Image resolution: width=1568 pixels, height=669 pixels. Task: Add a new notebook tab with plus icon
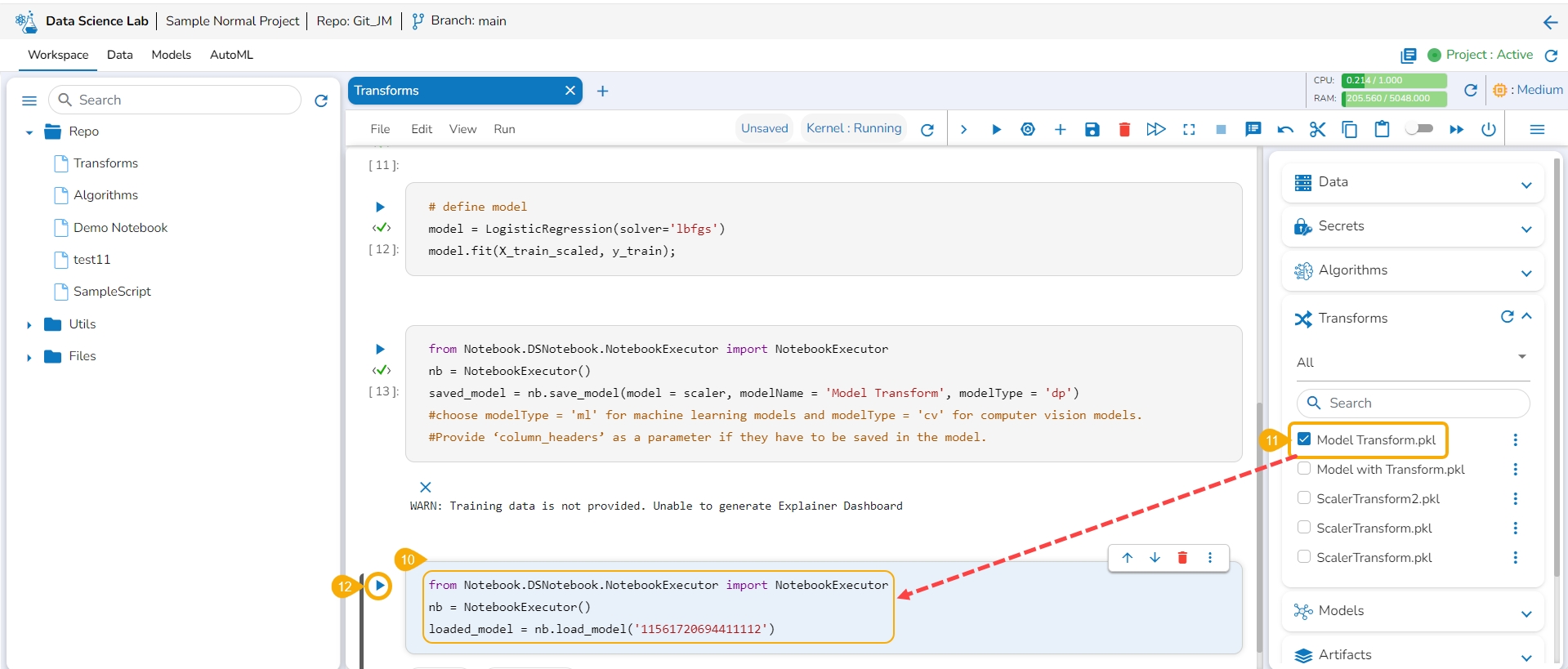(x=602, y=91)
